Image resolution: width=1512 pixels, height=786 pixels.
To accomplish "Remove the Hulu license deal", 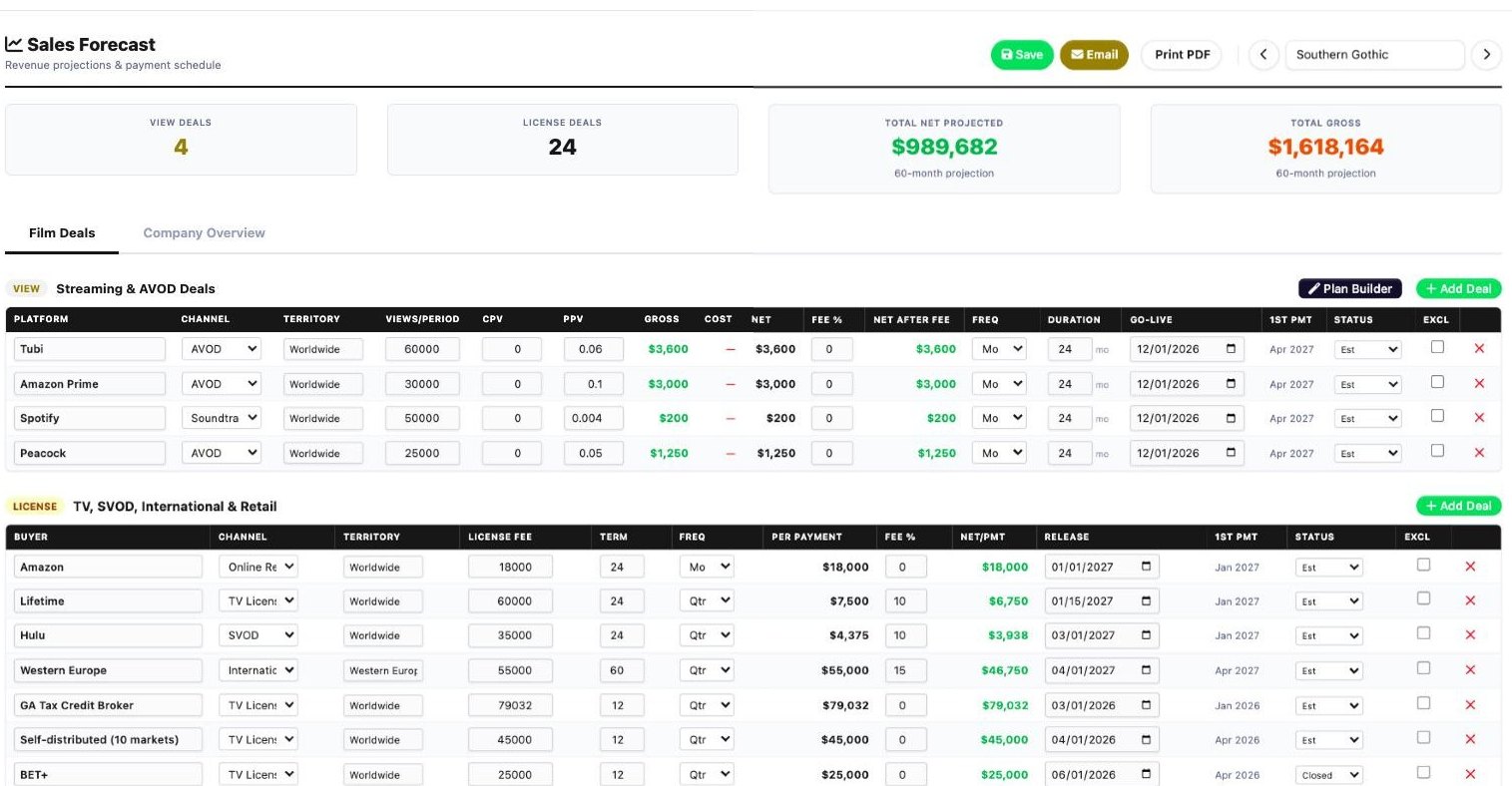I will (1470, 635).
